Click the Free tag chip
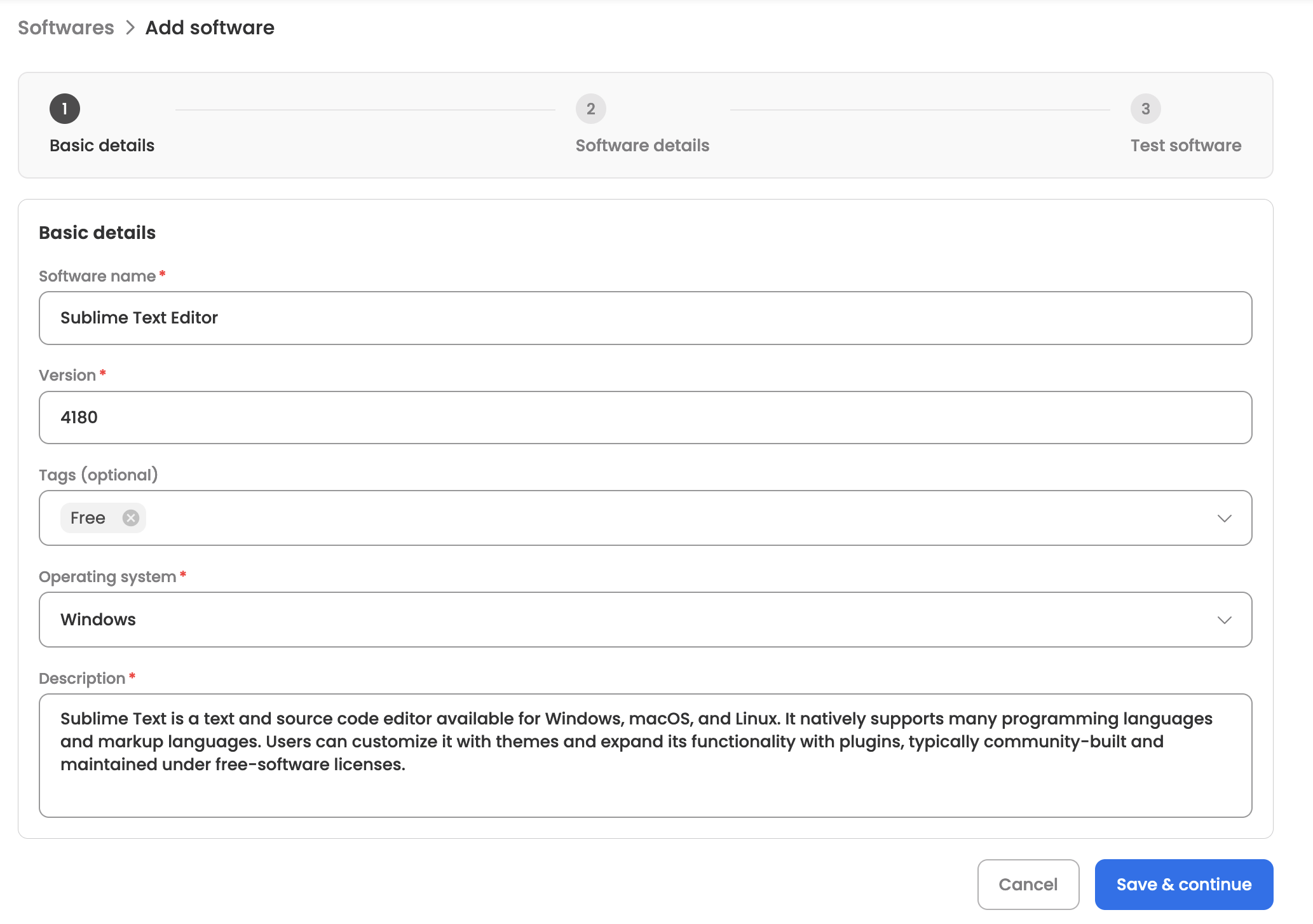This screenshot has width=1313, height=924. pos(88,518)
